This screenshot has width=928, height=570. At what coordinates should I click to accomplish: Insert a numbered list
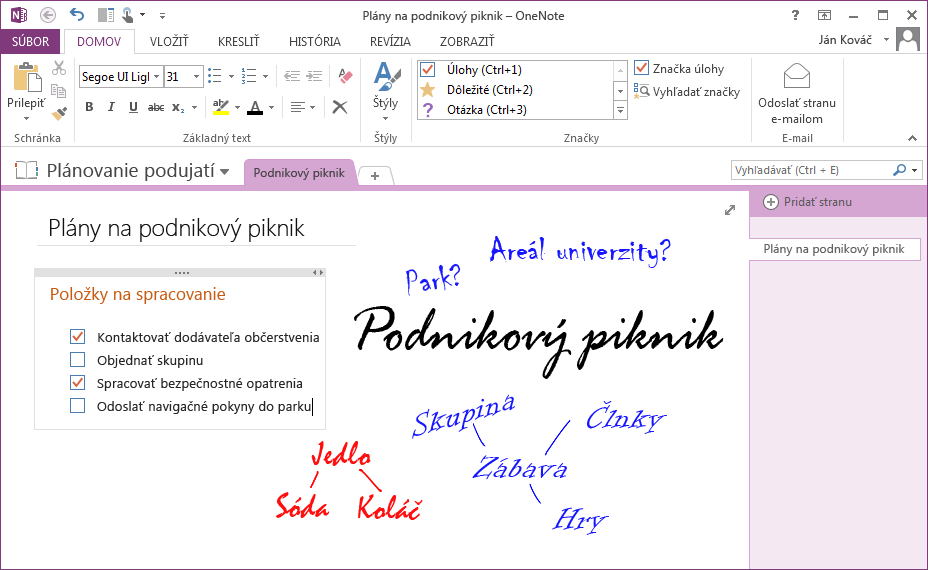[249, 76]
